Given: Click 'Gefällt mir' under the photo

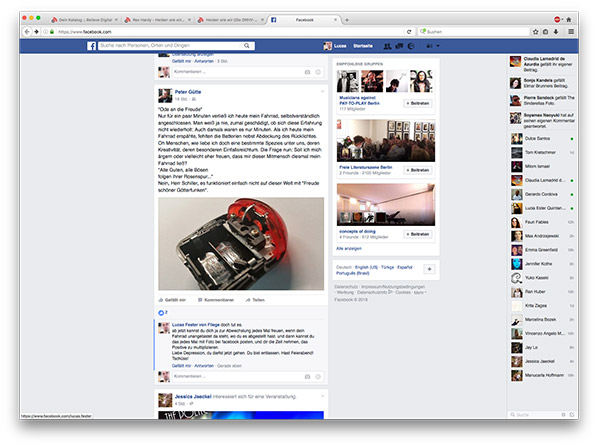Looking at the screenshot, I should [172, 300].
